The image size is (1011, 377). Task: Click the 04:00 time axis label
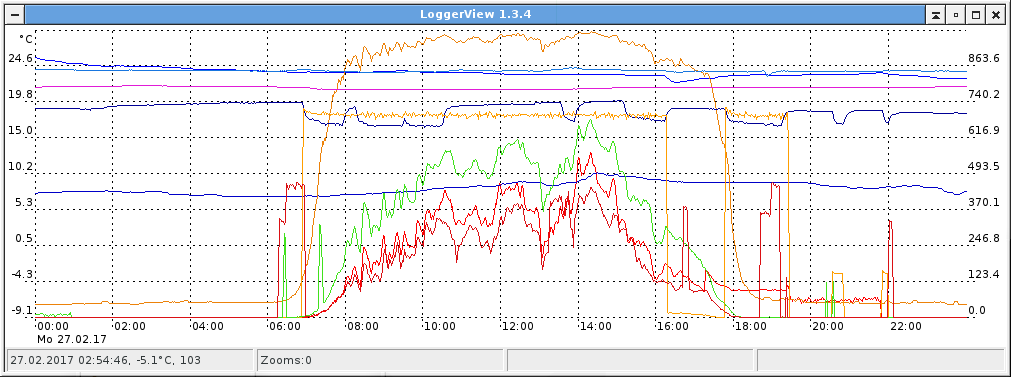click(208, 327)
